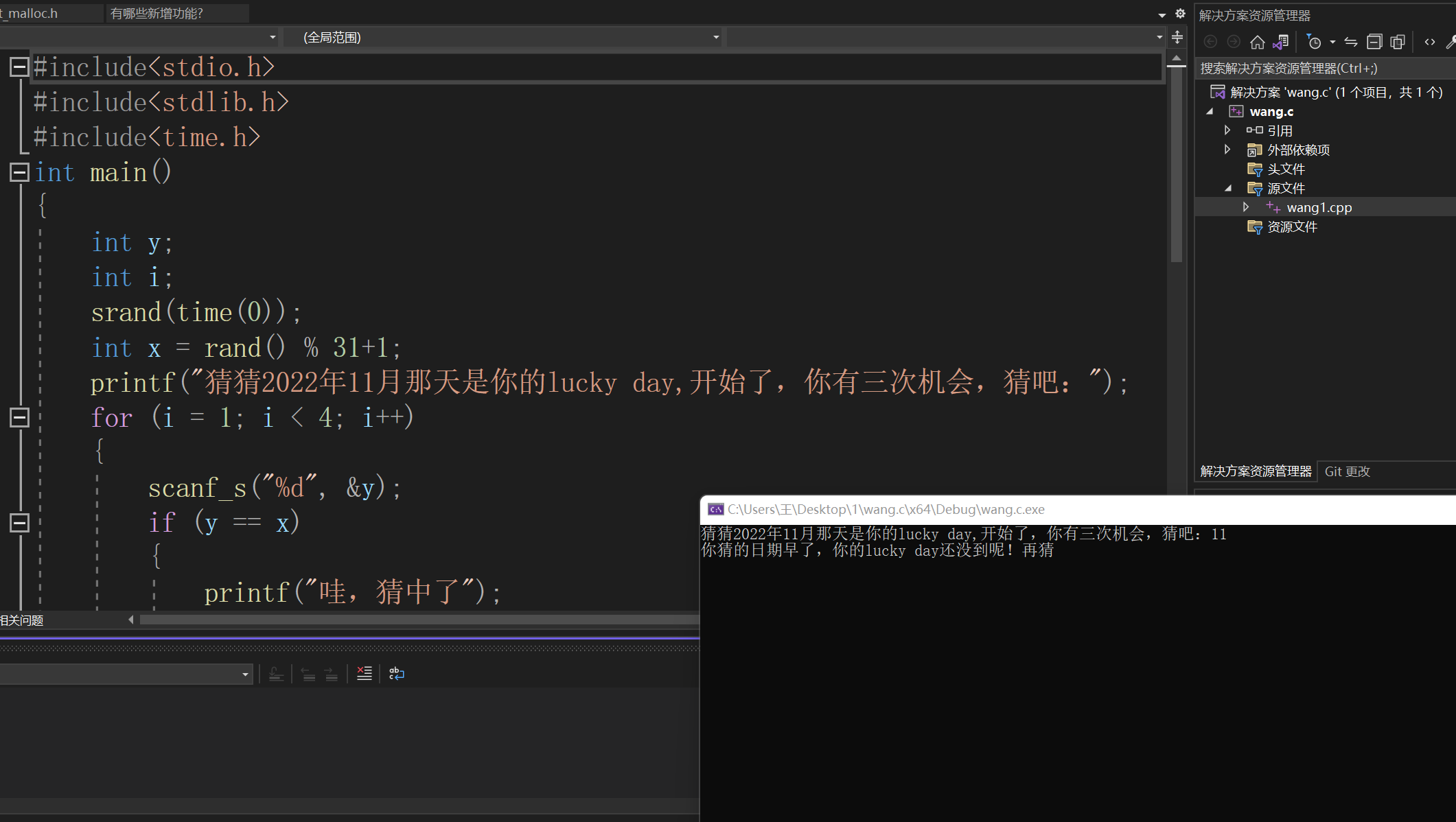The width and height of the screenshot is (1456, 822).
Task: Click Sync with Active Document icon
Action: pyautogui.click(x=1351, y=43)
